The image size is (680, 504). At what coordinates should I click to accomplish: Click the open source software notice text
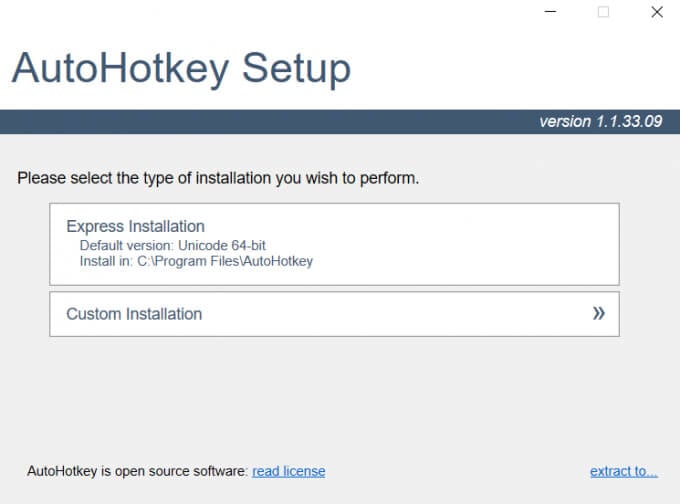tap(137, 471)
